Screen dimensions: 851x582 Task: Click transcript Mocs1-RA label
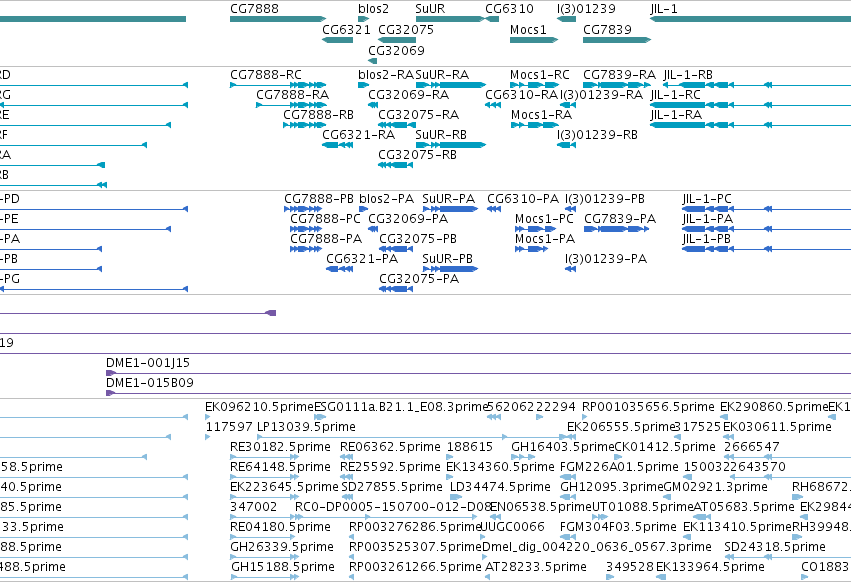pos(542,115)
